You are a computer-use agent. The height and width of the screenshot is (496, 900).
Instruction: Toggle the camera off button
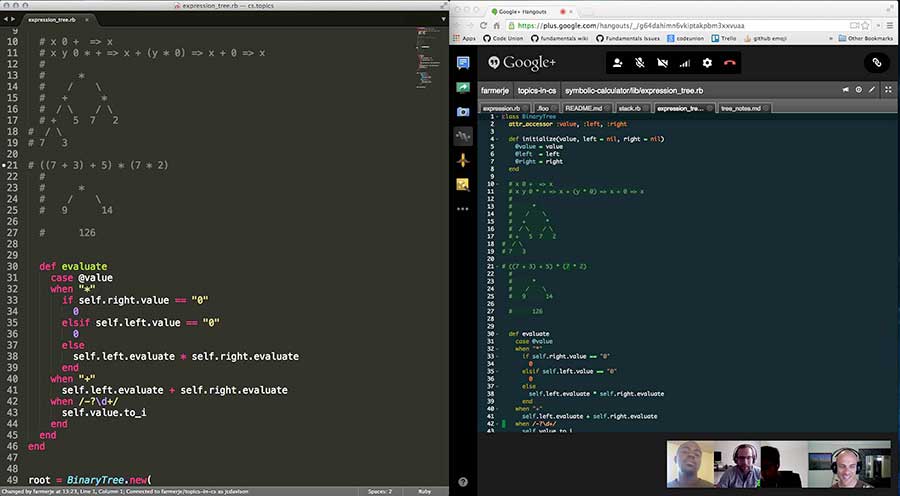pyautogui.click(x=662, y=62)
